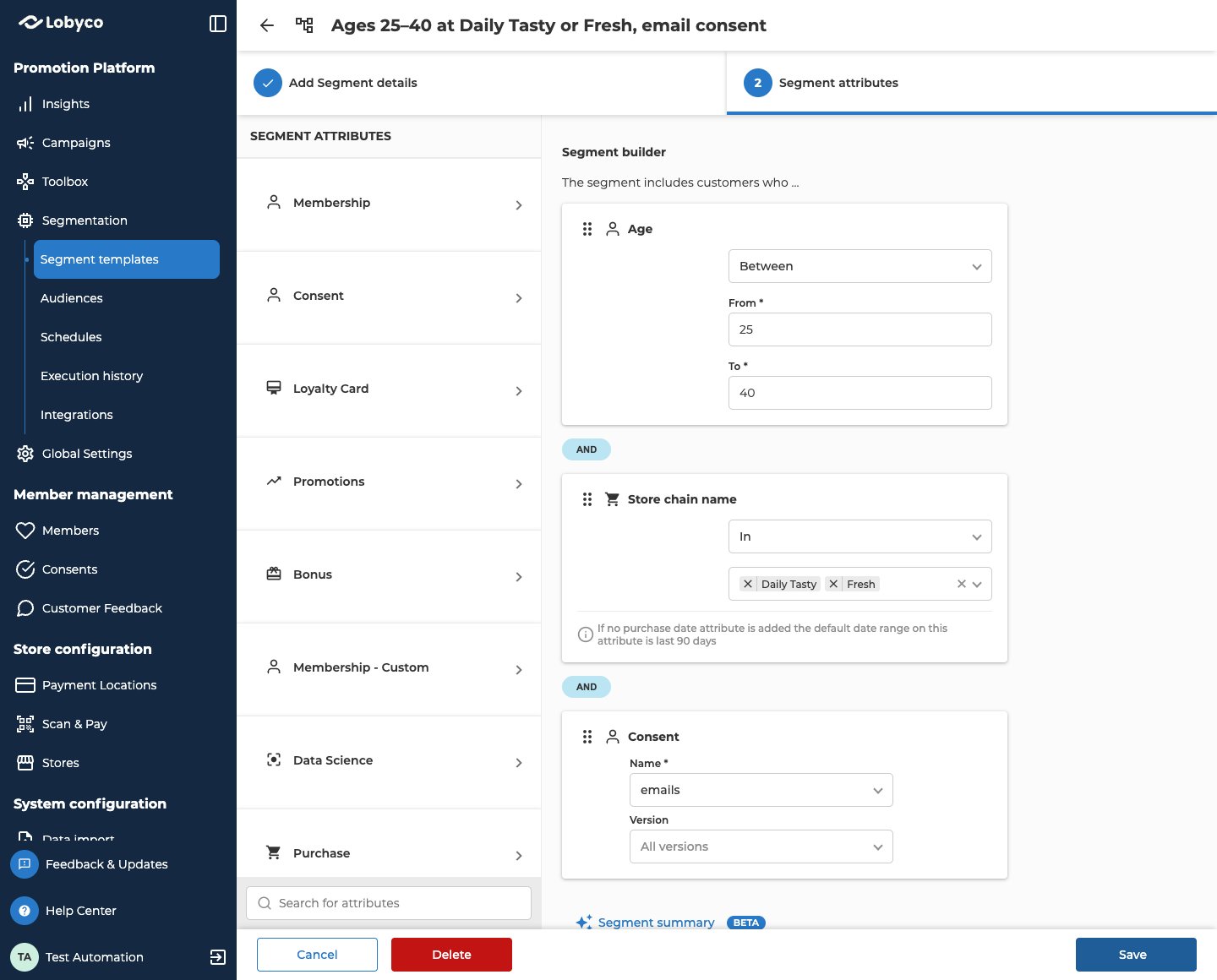Screen dimensions: 1217x980
Task: Click the Global Settings gear icon
Action: [25, 454]
